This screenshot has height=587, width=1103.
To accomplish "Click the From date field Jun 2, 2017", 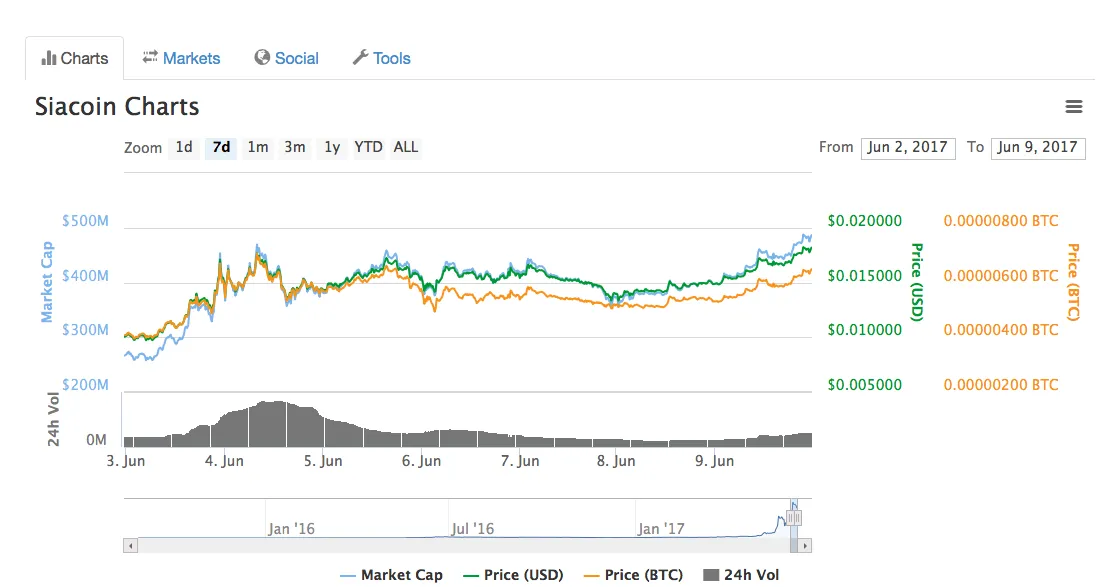I will [908, 148].
